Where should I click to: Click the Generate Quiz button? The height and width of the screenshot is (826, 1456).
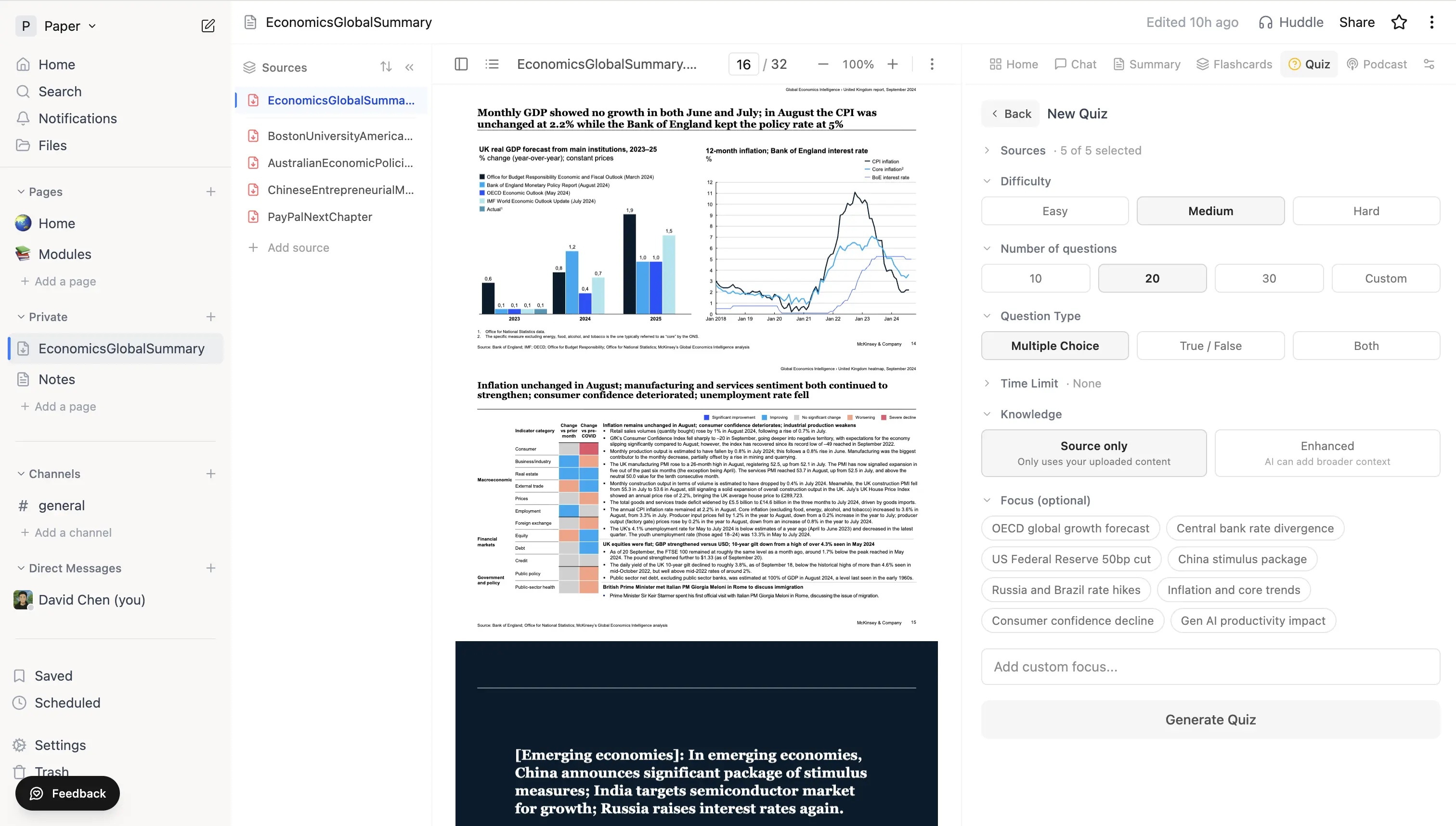tap(1210, 719)
